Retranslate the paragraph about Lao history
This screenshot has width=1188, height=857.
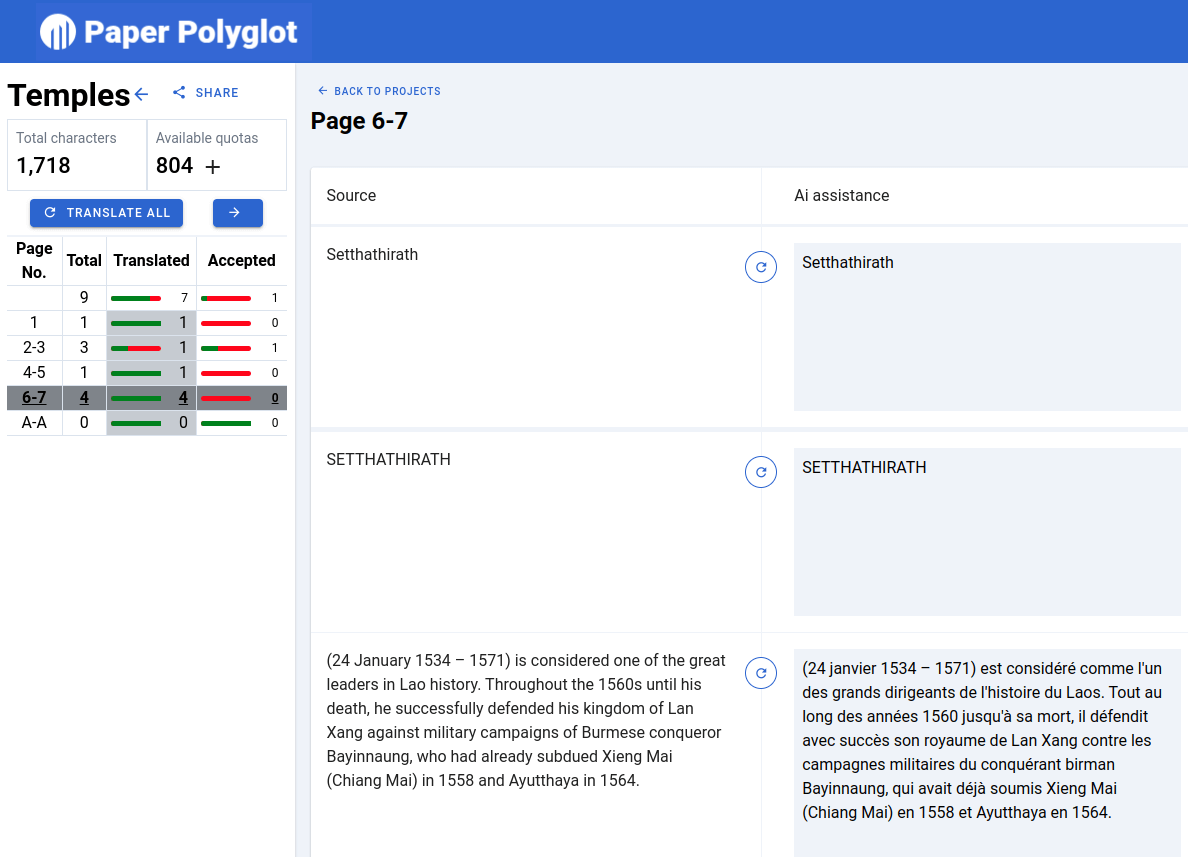(x=760, y=673)
